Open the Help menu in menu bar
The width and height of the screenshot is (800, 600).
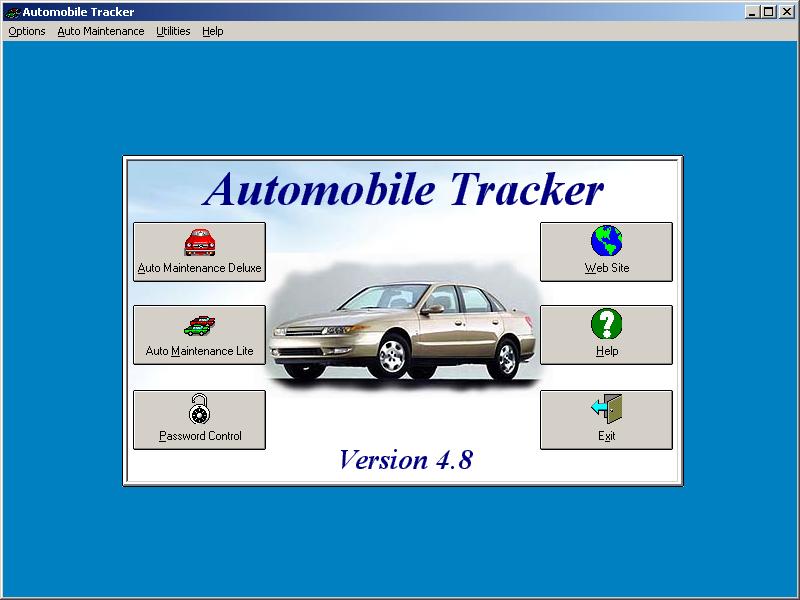tap(212, 31)
